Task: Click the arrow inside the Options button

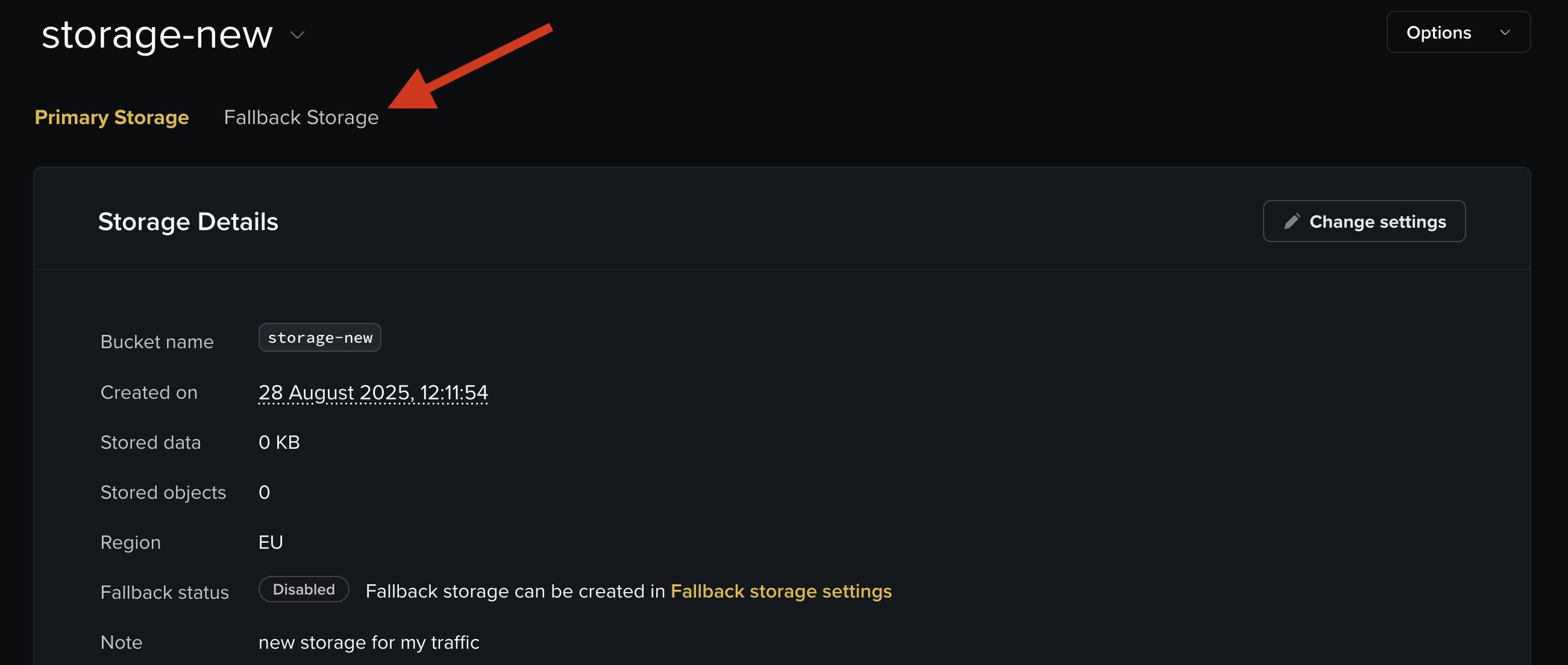Action: pyautogui.click(x=1505, y=33)
